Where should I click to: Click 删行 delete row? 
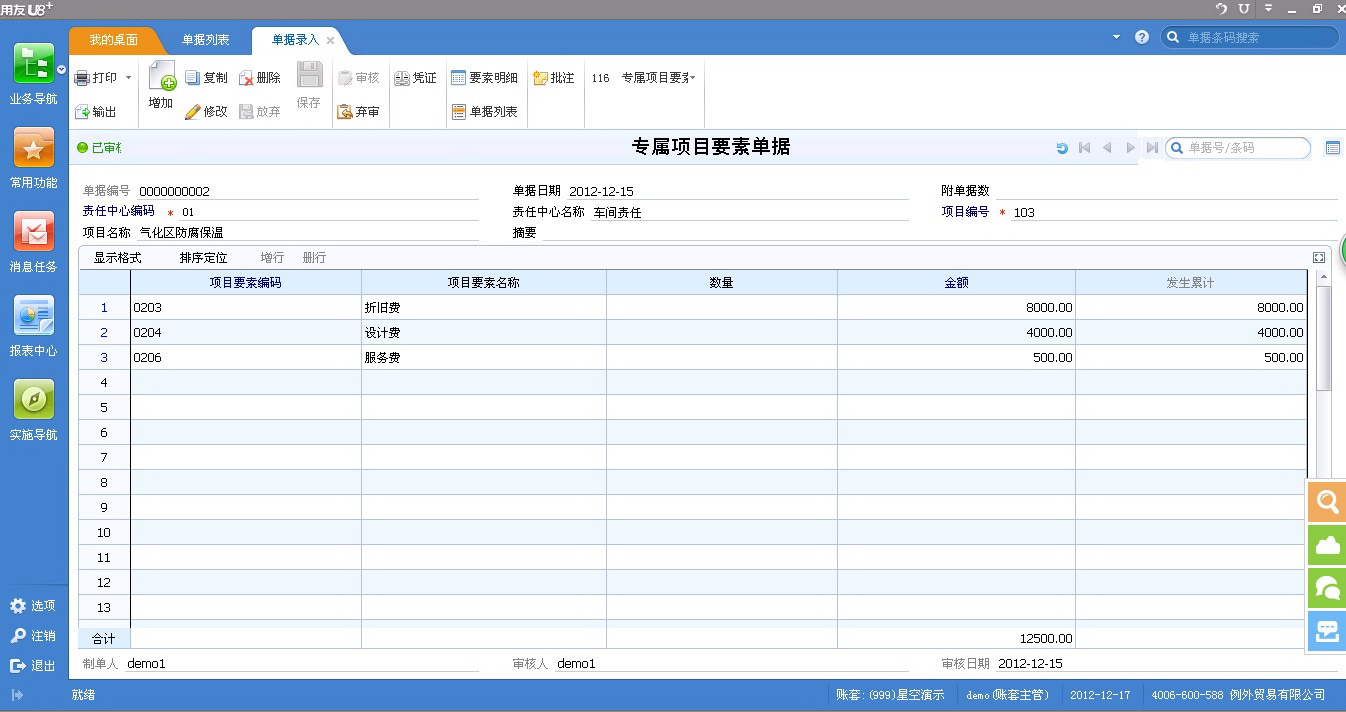[x=314, y=258]
